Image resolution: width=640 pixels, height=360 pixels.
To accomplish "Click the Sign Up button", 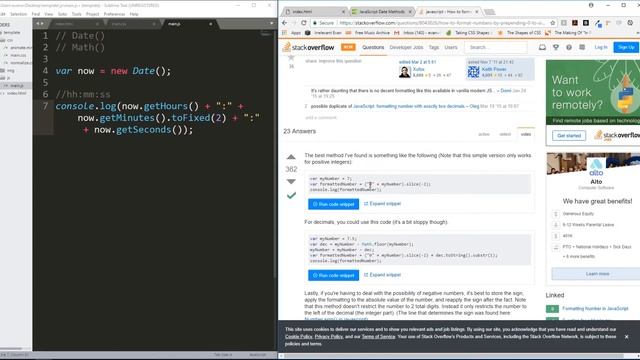I will [626, 47].
